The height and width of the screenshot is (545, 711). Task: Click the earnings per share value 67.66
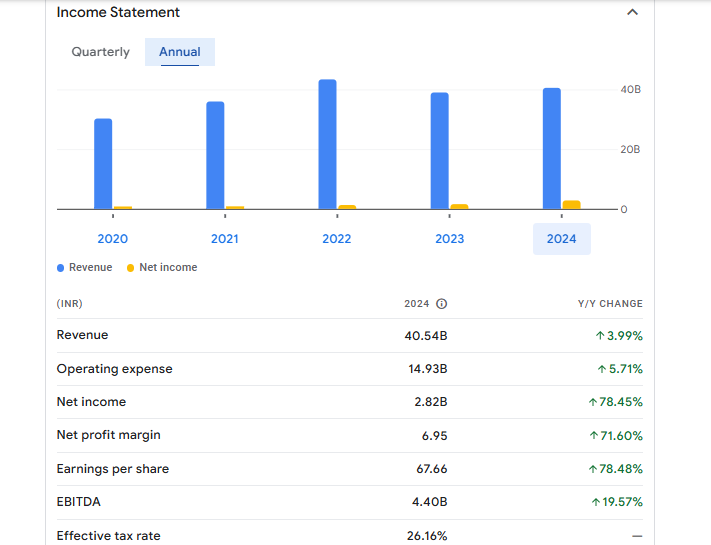[x=432, y=469]
